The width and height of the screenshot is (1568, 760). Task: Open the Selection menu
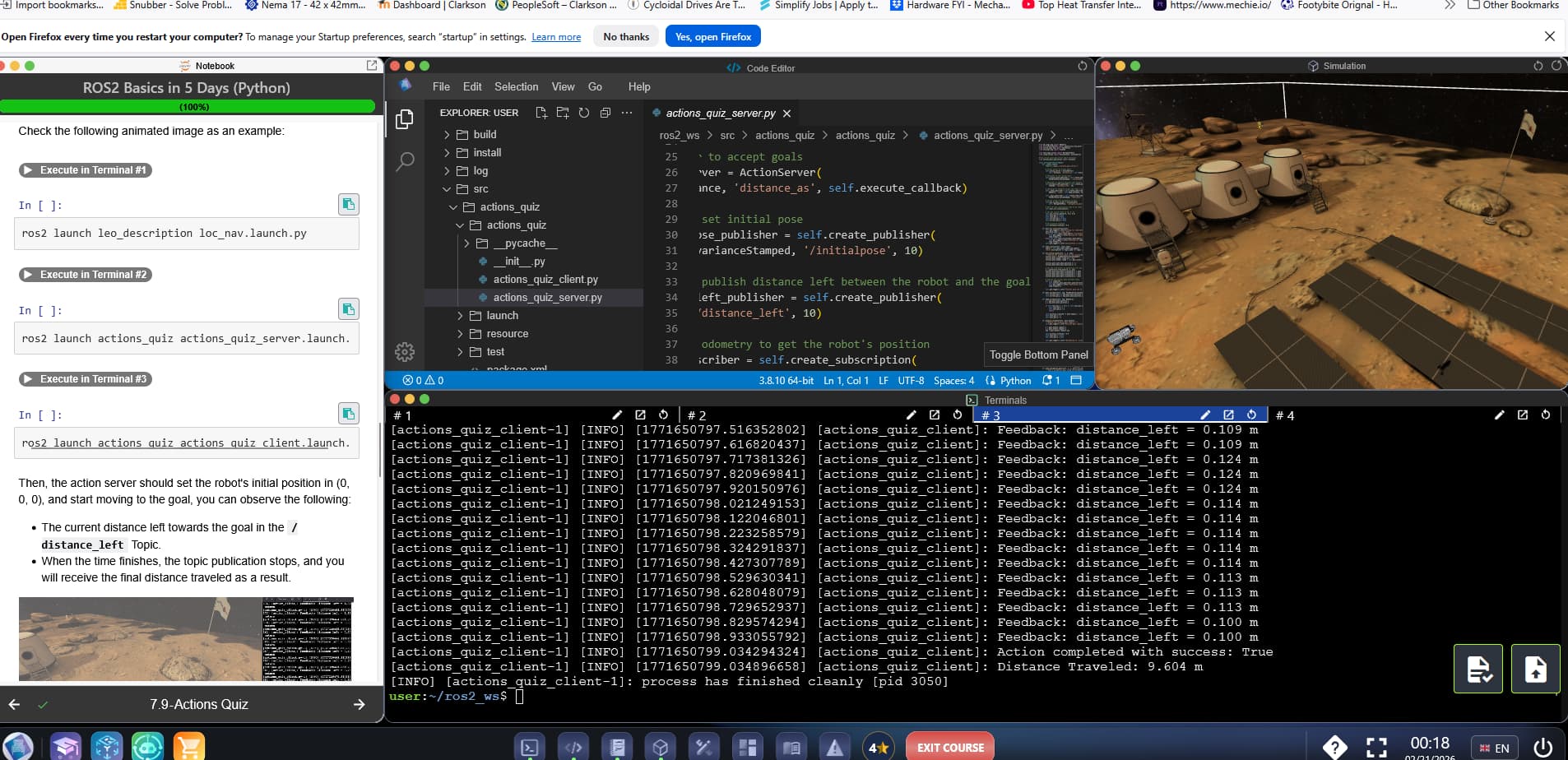coord(516,86)
